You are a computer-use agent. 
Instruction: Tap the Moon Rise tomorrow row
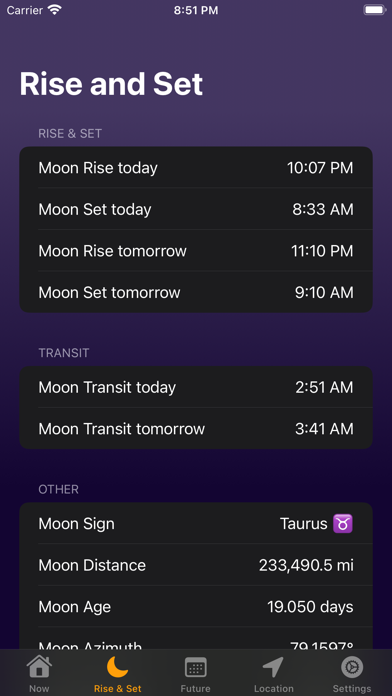pyautogui.click(x=196, y=251)
